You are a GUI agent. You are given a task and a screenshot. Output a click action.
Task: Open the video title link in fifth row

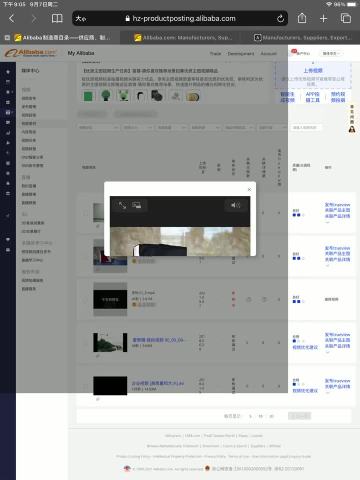pyautogui.click(x=157, y=383)
